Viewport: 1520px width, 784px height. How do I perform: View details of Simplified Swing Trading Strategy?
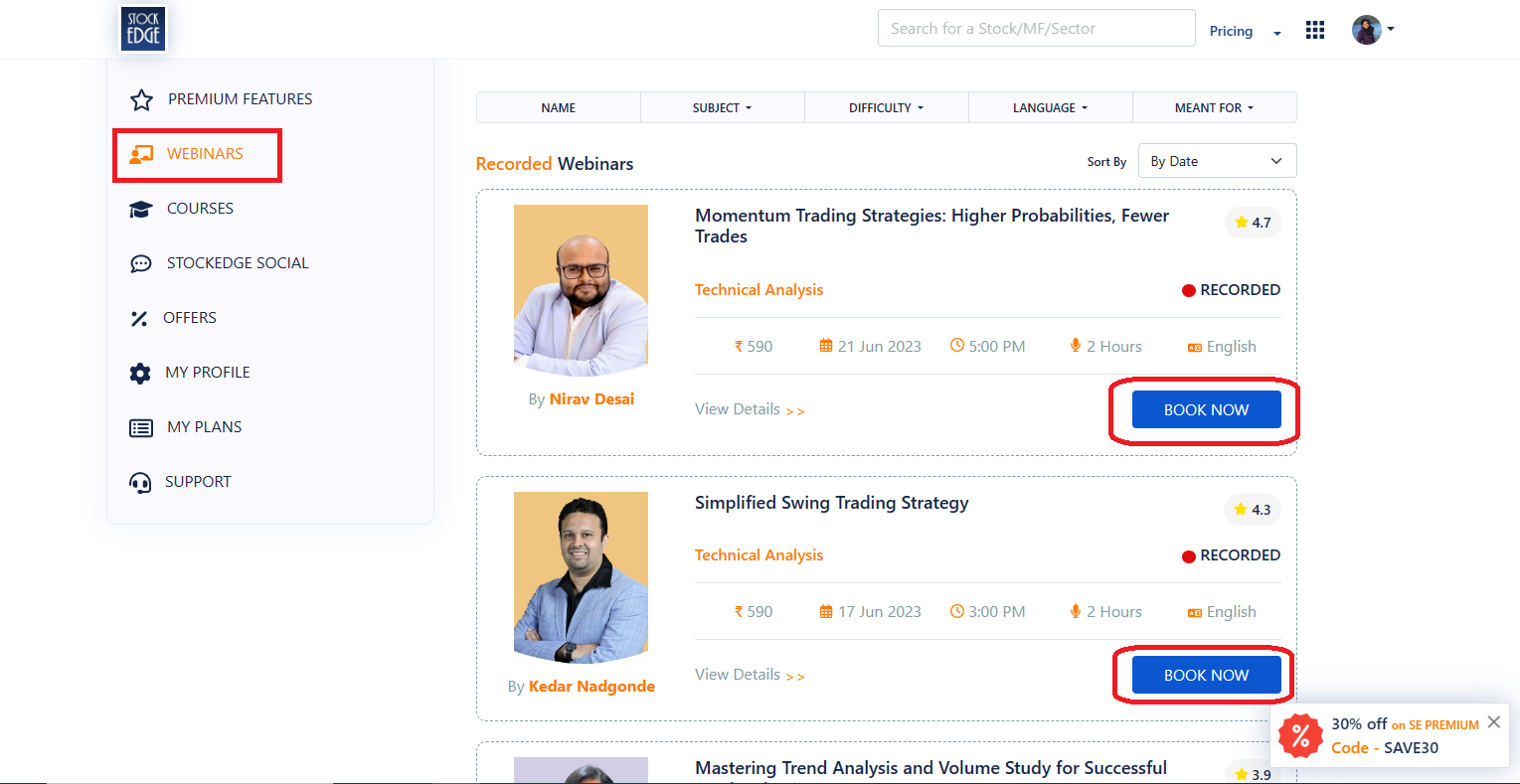(749, 675)
